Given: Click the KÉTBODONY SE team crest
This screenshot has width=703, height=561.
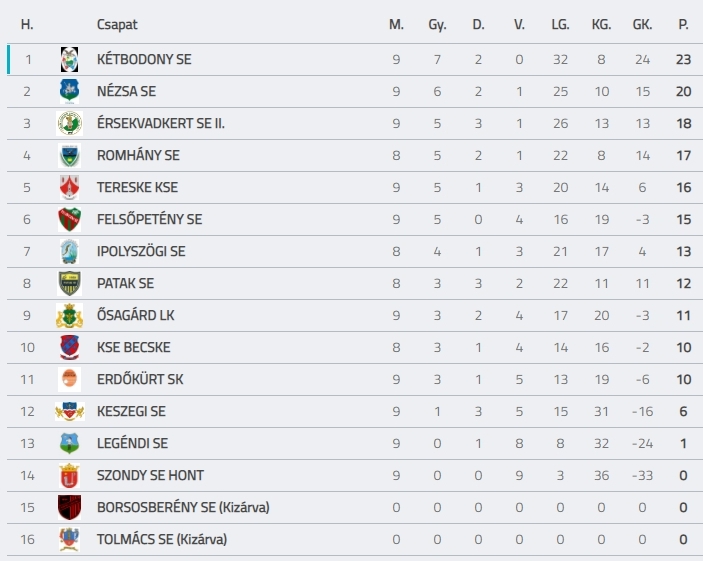Looking at the screenshot, I should [x=69, y=59].
